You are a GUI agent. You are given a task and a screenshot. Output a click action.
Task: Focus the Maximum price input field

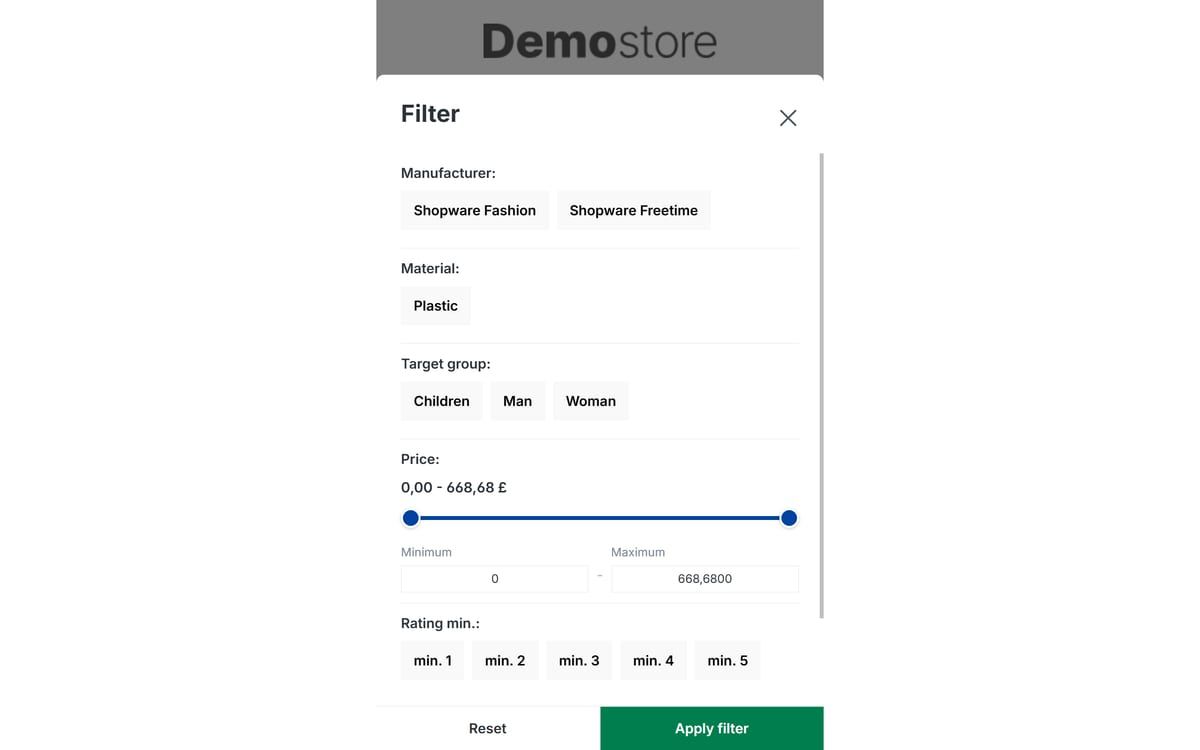(705, 579)
